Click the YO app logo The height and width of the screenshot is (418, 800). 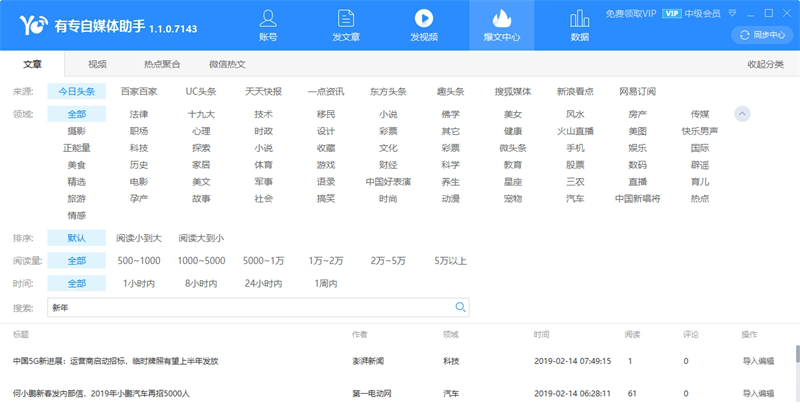click(33, 24)
